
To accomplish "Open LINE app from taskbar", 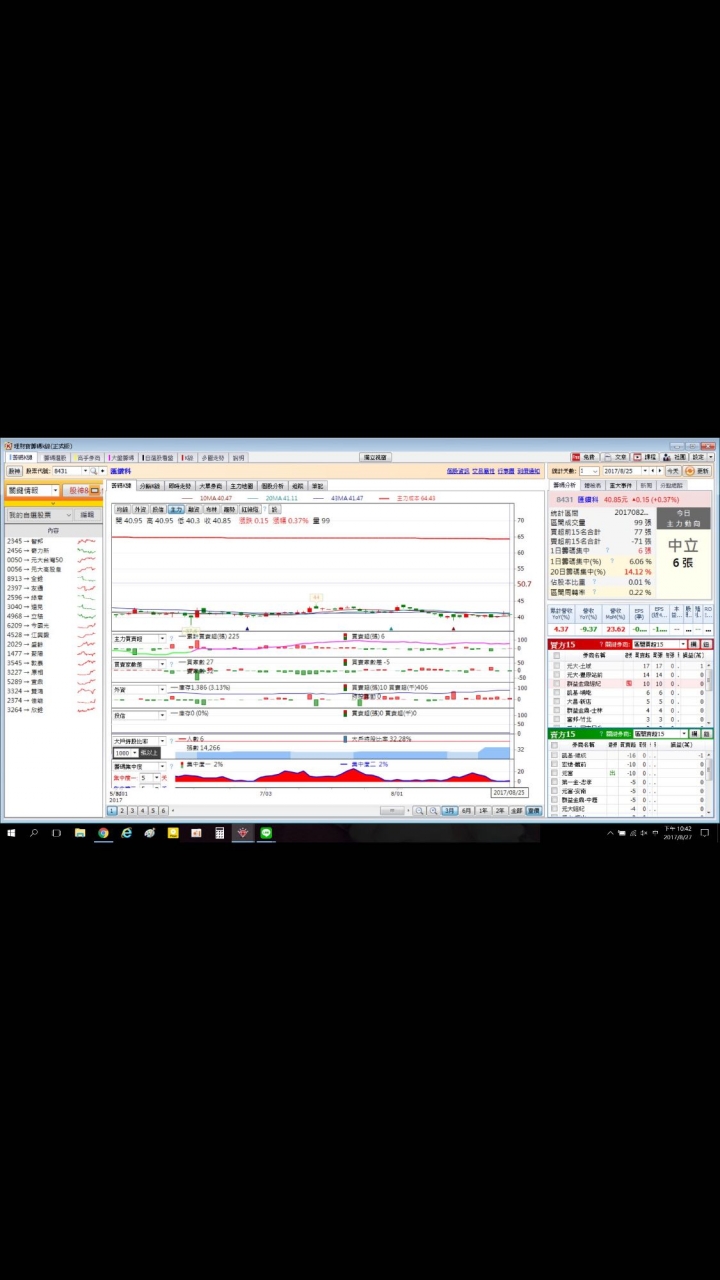I will (x=266, y=832).
